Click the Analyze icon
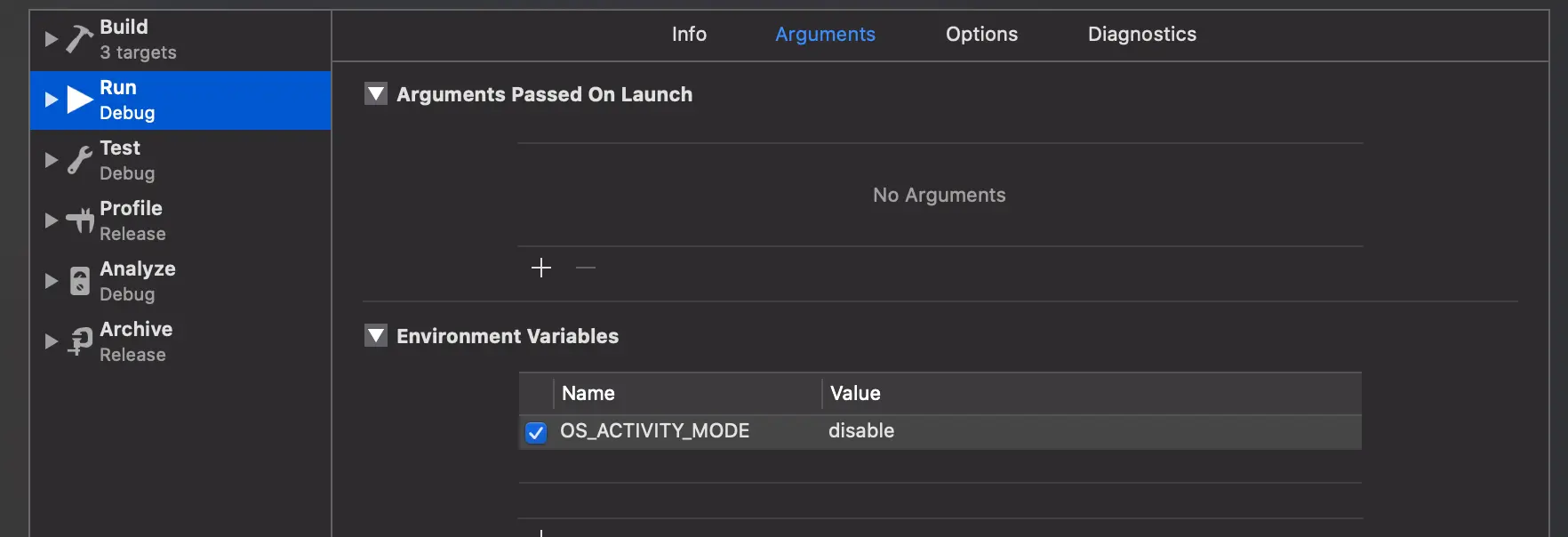 pyautogui.click(x=80, y=281)
